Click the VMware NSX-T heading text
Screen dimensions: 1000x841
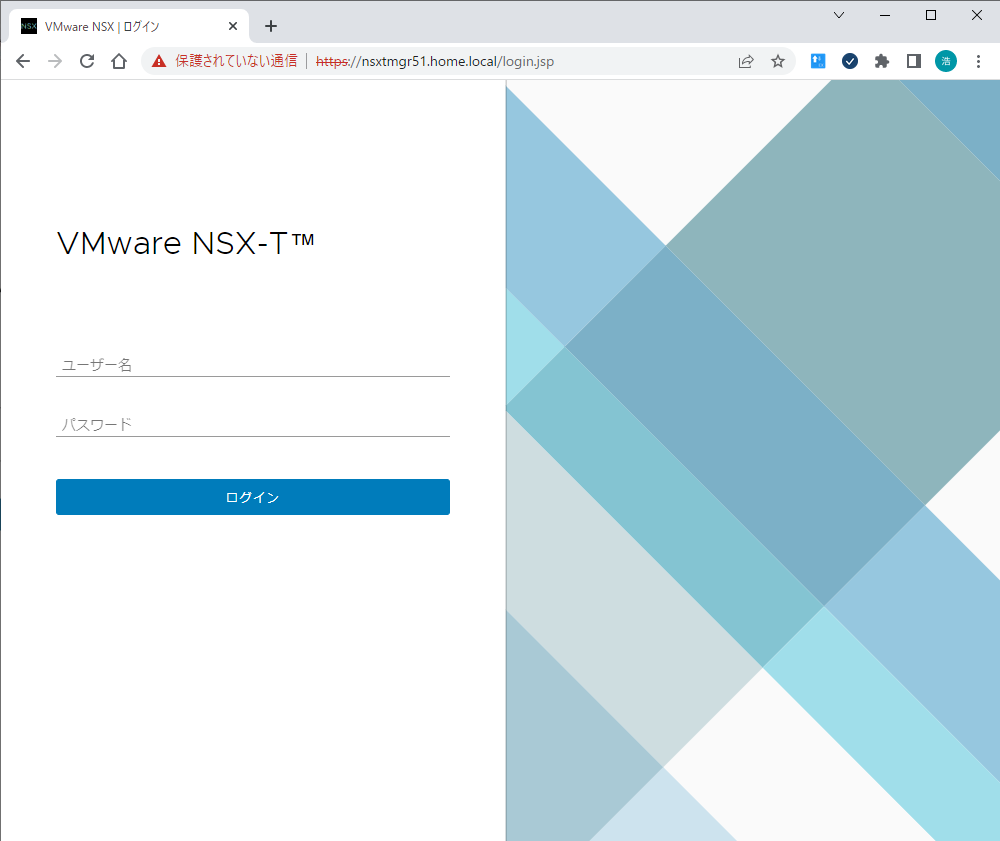[186, 243]
